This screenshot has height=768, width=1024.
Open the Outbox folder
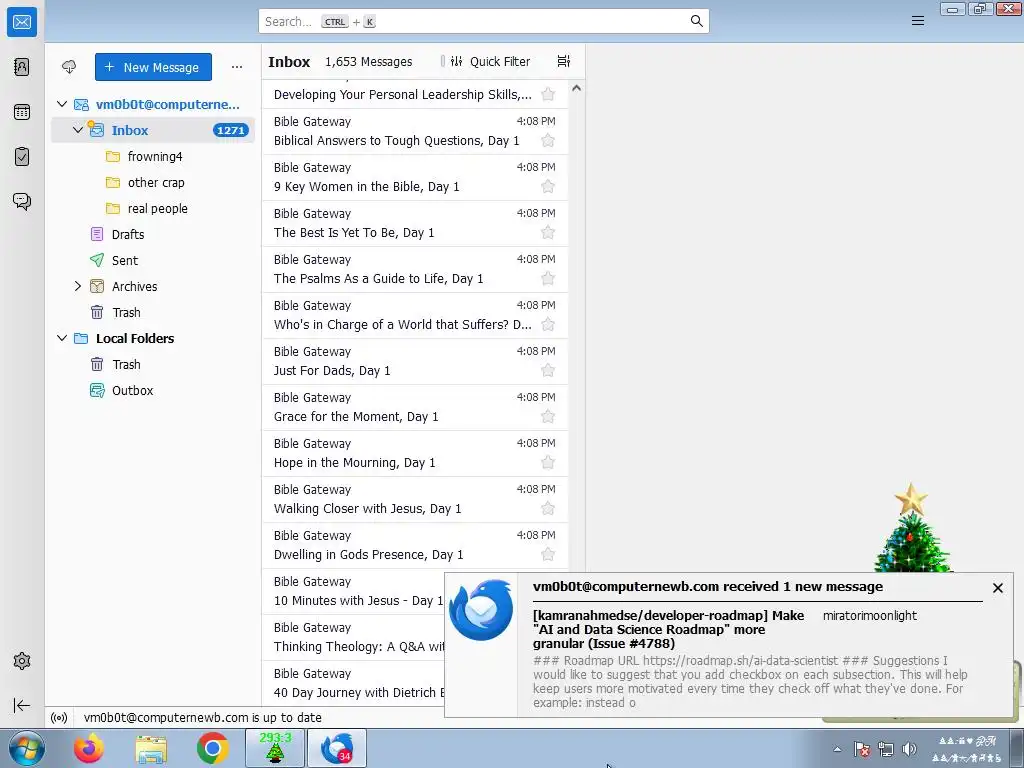point(153,391)
